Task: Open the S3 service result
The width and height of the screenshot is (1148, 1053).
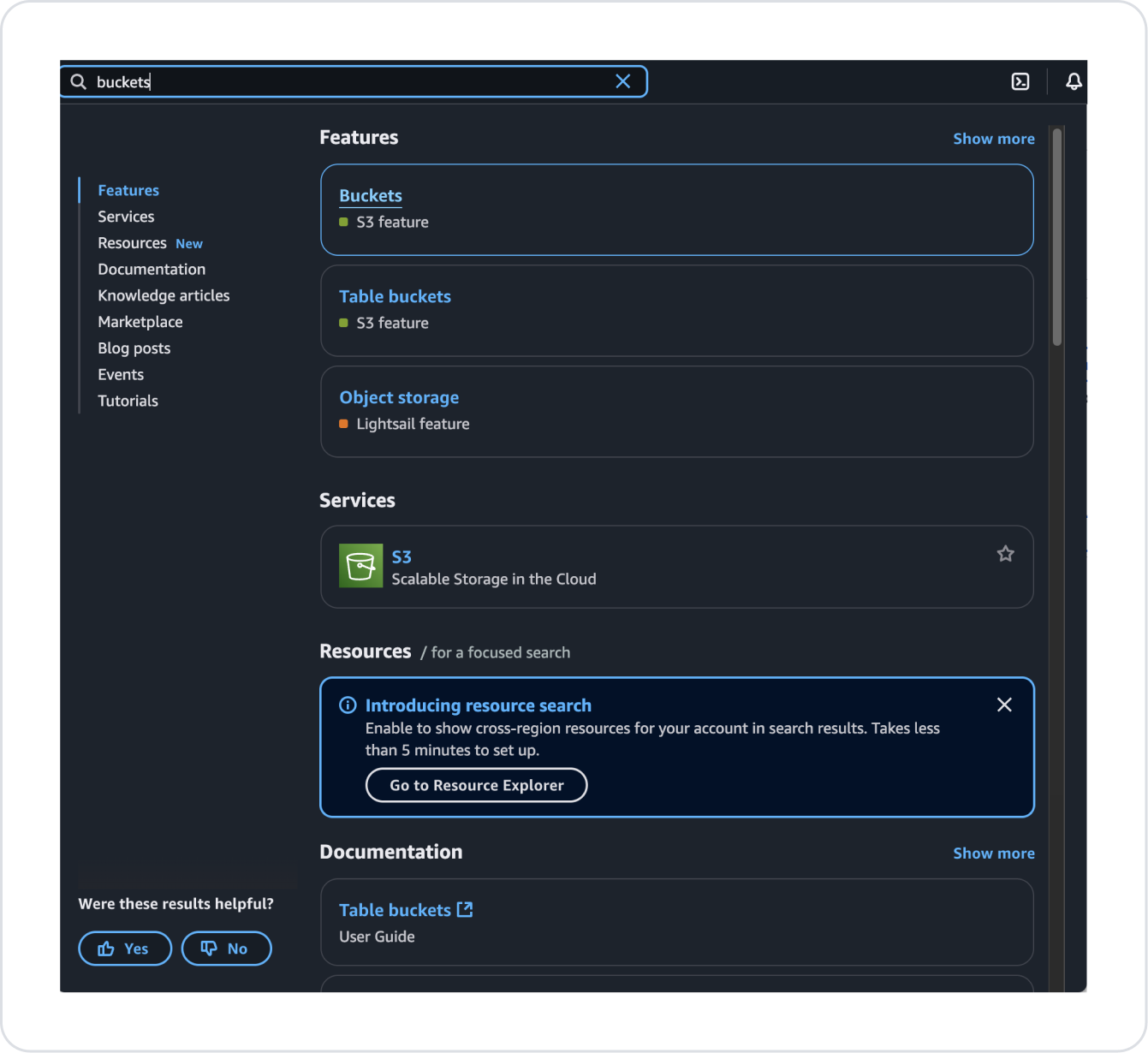Action: click(402, 556)
